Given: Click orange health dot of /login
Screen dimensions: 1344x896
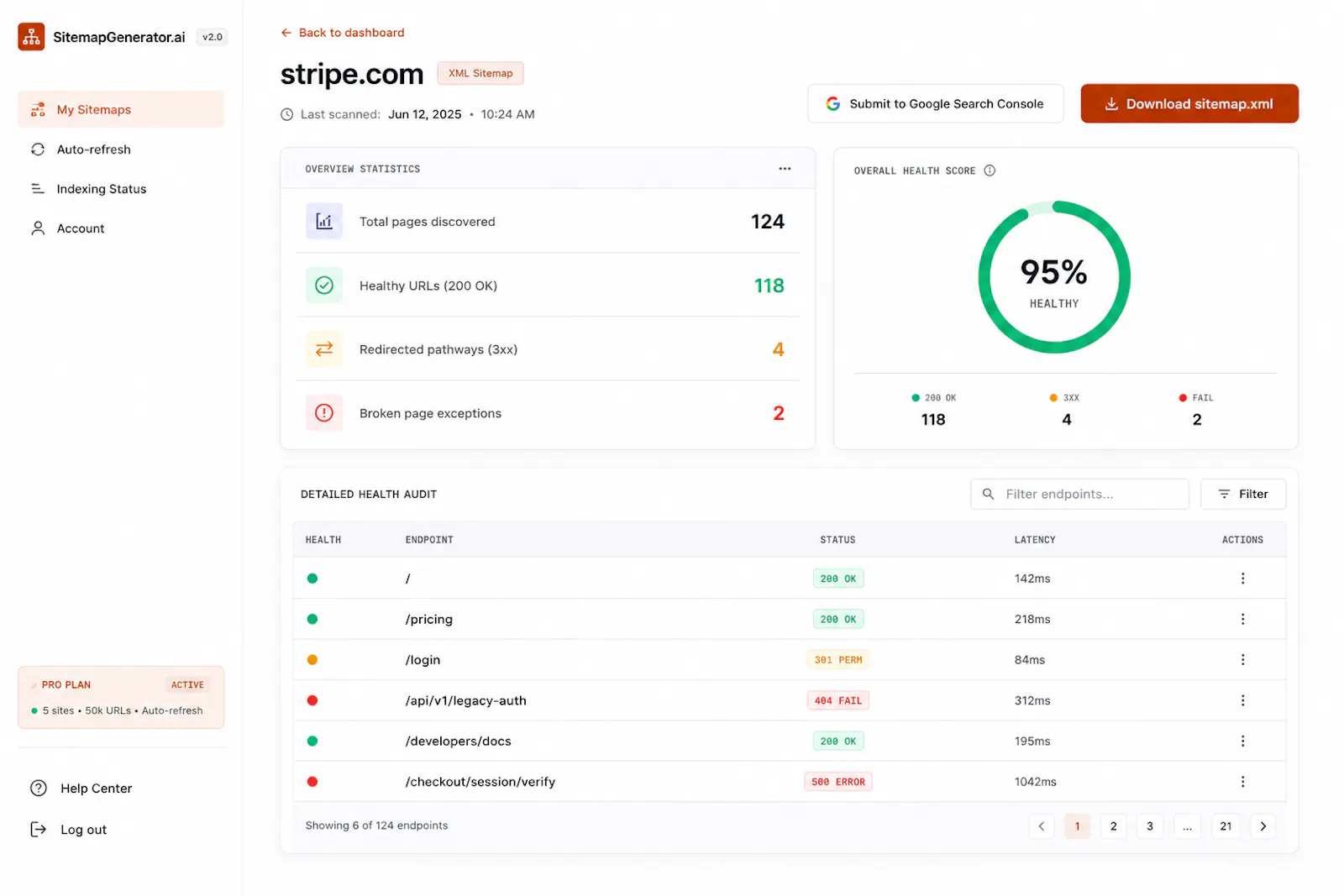Looking at the screenshot, I should coord(312,660).
